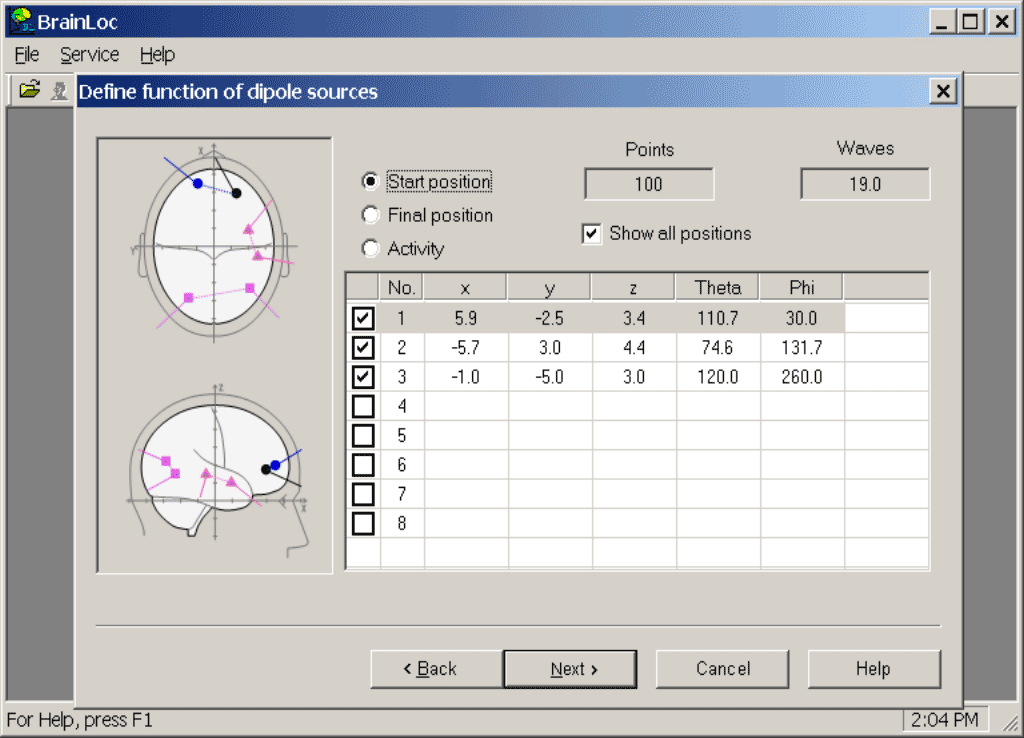Click the Theta column header

coord(718,288)
